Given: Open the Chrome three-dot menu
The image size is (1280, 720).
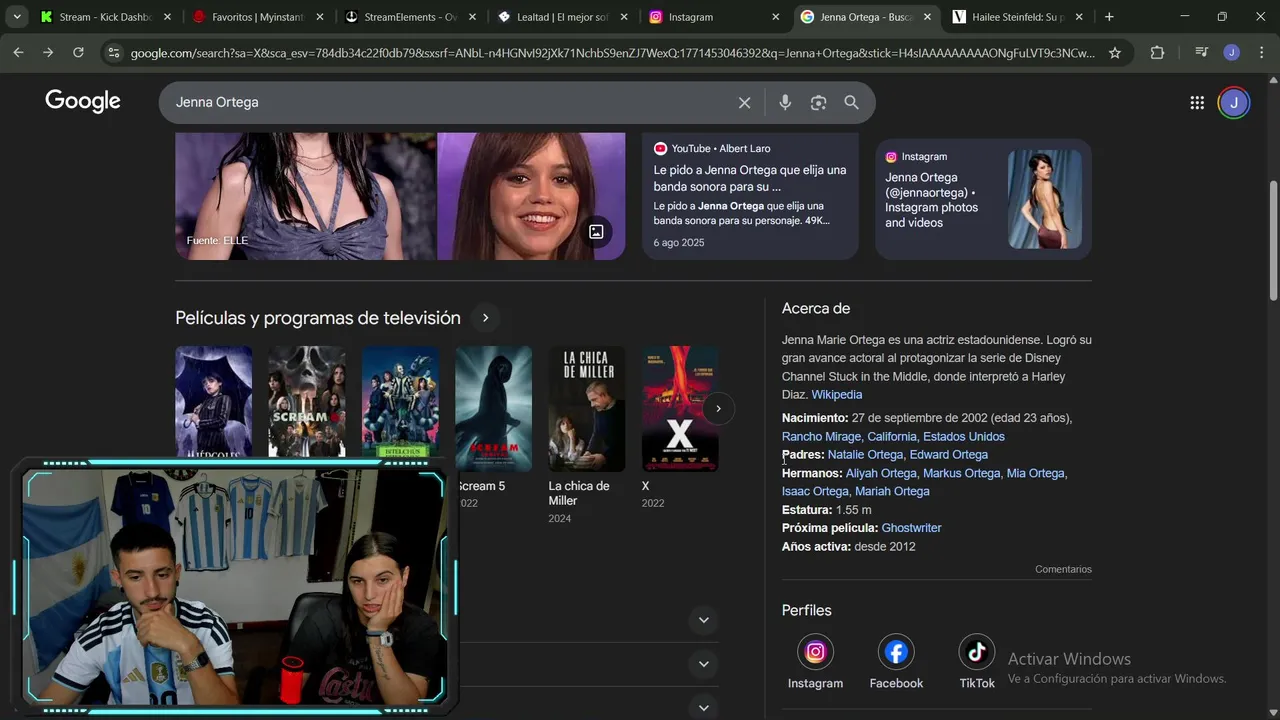Looking at the screenshot, I should (1261, 53).
